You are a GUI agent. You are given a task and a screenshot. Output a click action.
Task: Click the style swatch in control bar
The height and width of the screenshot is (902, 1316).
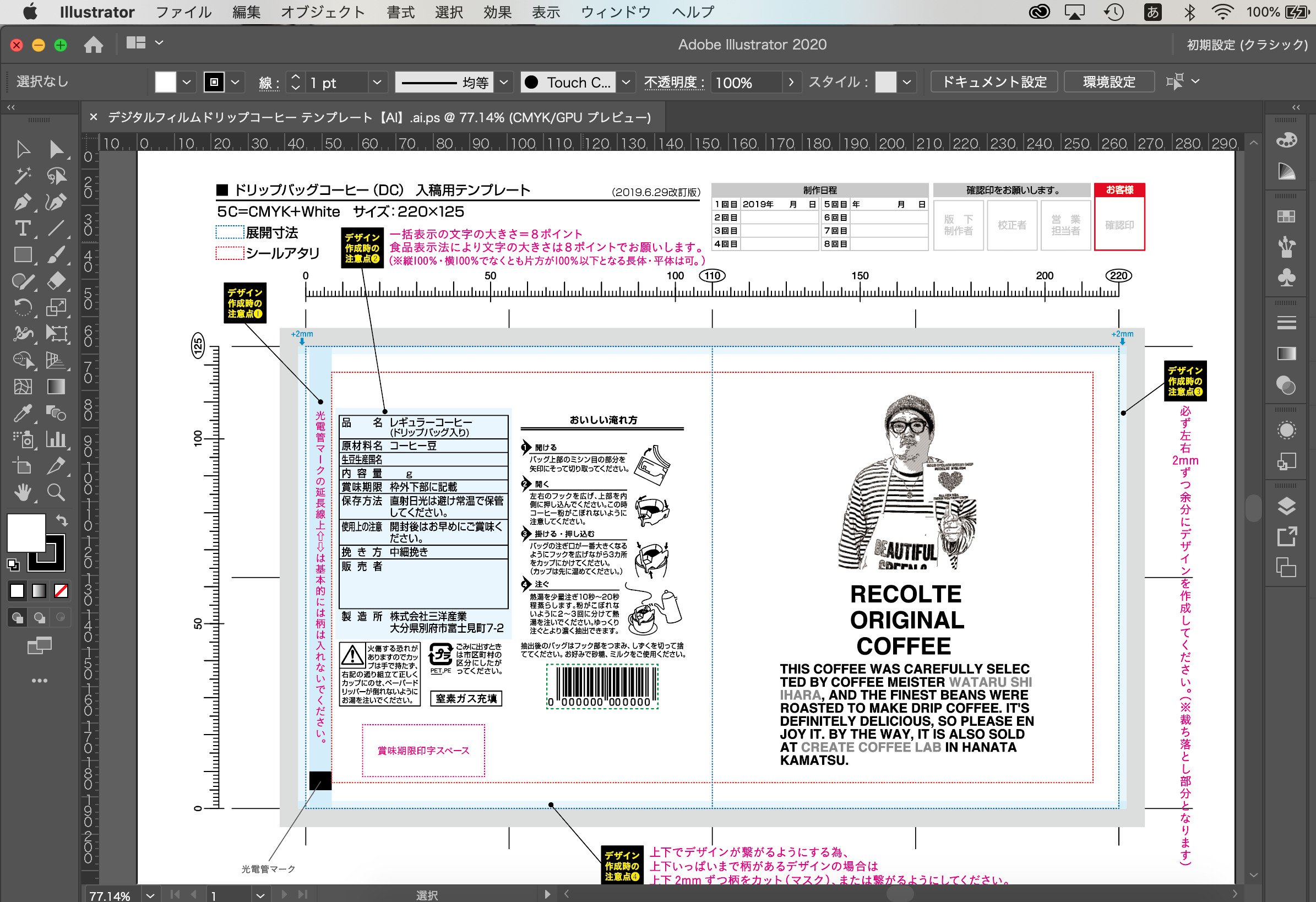point(885,82)
